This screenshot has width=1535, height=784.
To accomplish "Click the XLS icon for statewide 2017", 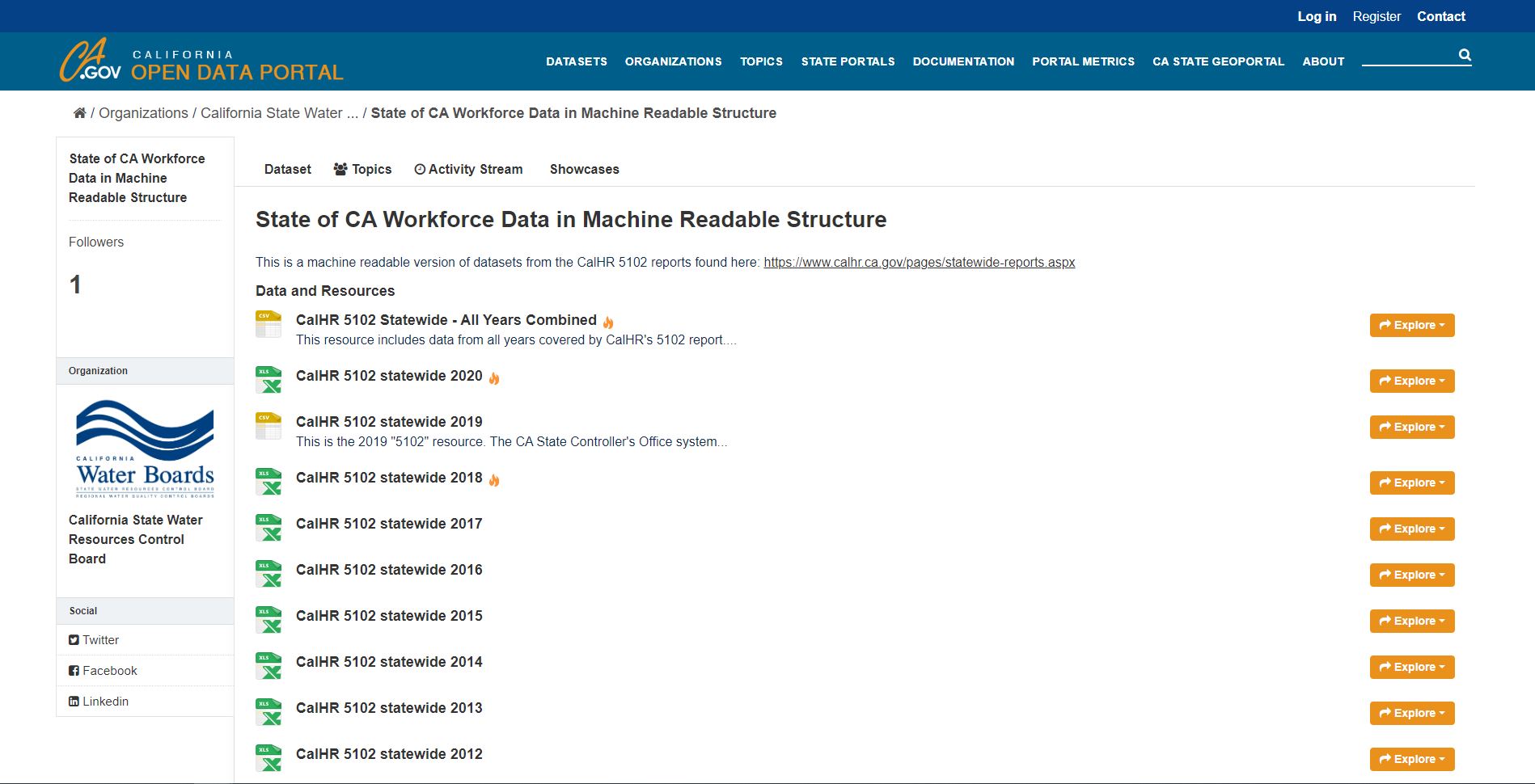I will [x=269, y=528].
